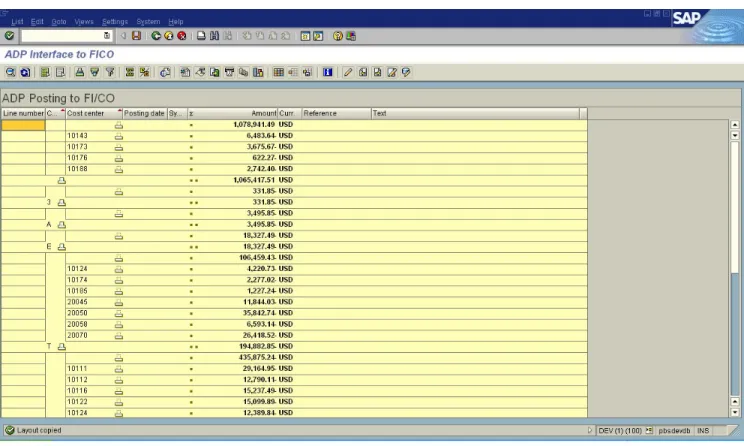The height and width of the screenshot is (446, 744).
Task: Click the Print icon in standard toolbar
Action: tap(201, 36)
